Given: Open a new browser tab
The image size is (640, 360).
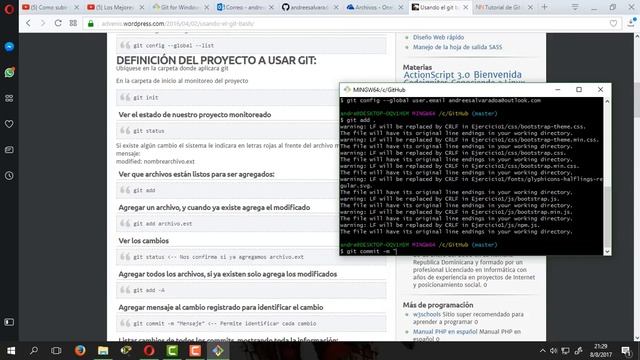Looking at the screenshot, I should [544, 7].
